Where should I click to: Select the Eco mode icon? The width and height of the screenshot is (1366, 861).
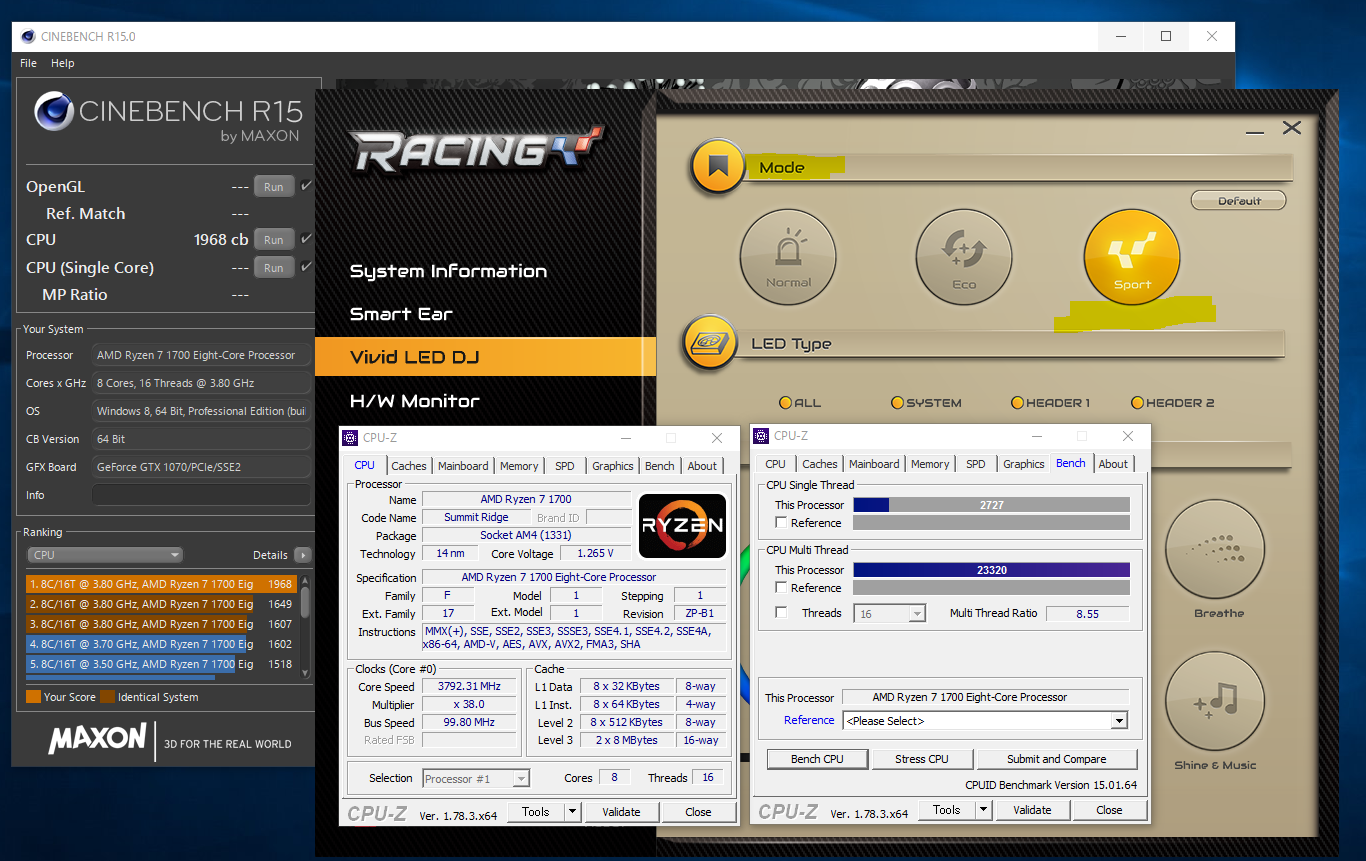[964, 258]
